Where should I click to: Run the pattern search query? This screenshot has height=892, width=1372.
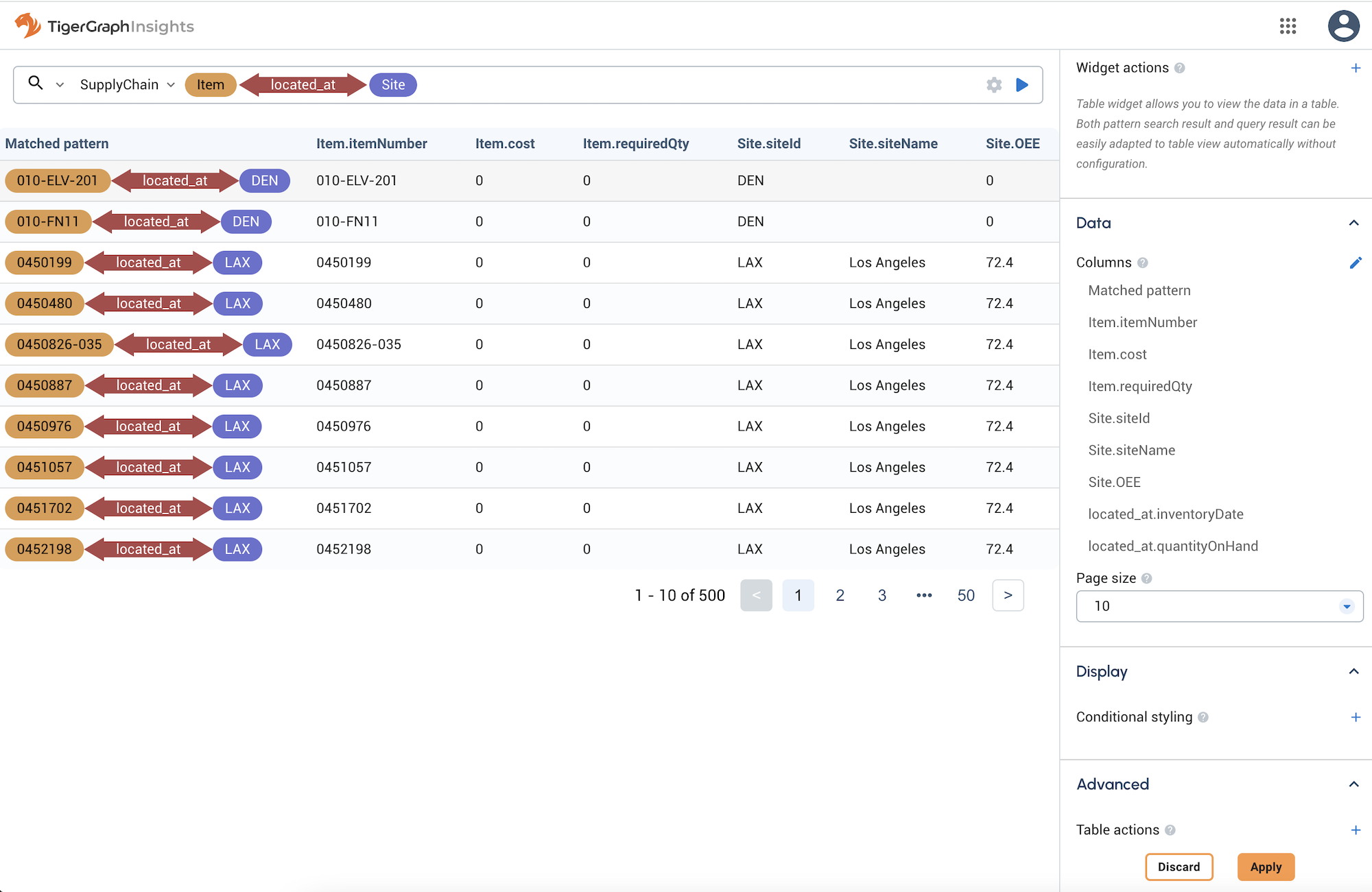(x=1022, y=84)
